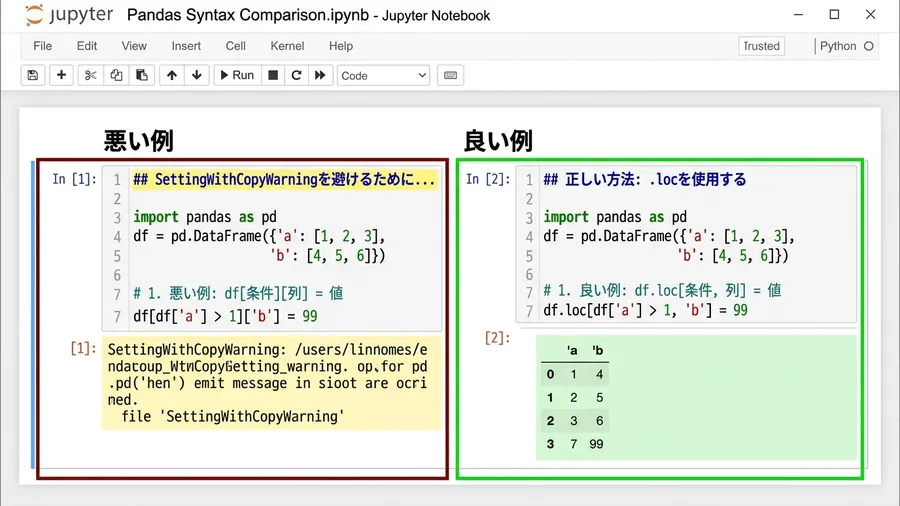900x506 pixels.
Task: Open the Kernel menu
Action: (x=287, y=46)
